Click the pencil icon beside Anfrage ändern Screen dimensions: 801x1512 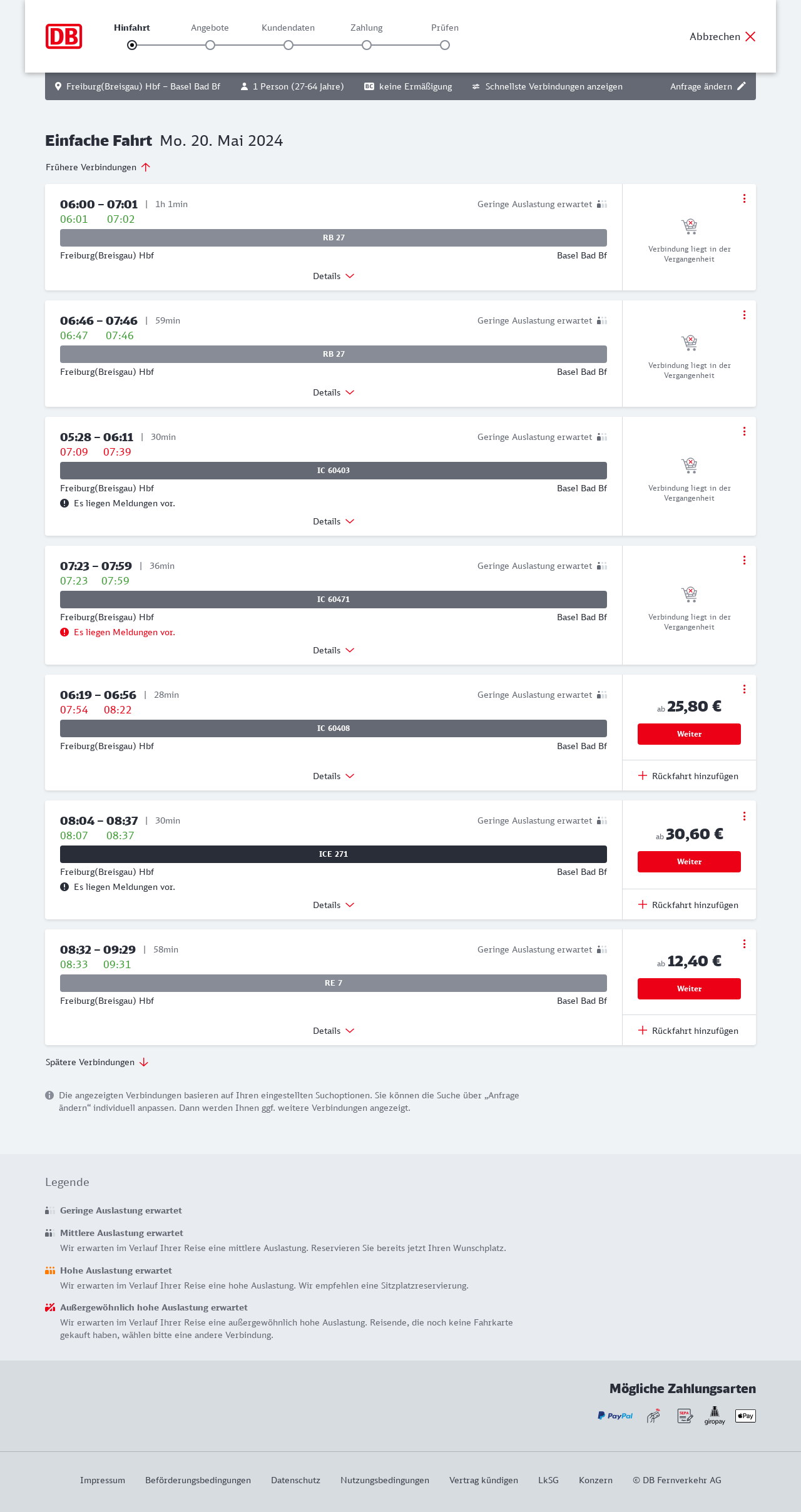pos(742,86)
